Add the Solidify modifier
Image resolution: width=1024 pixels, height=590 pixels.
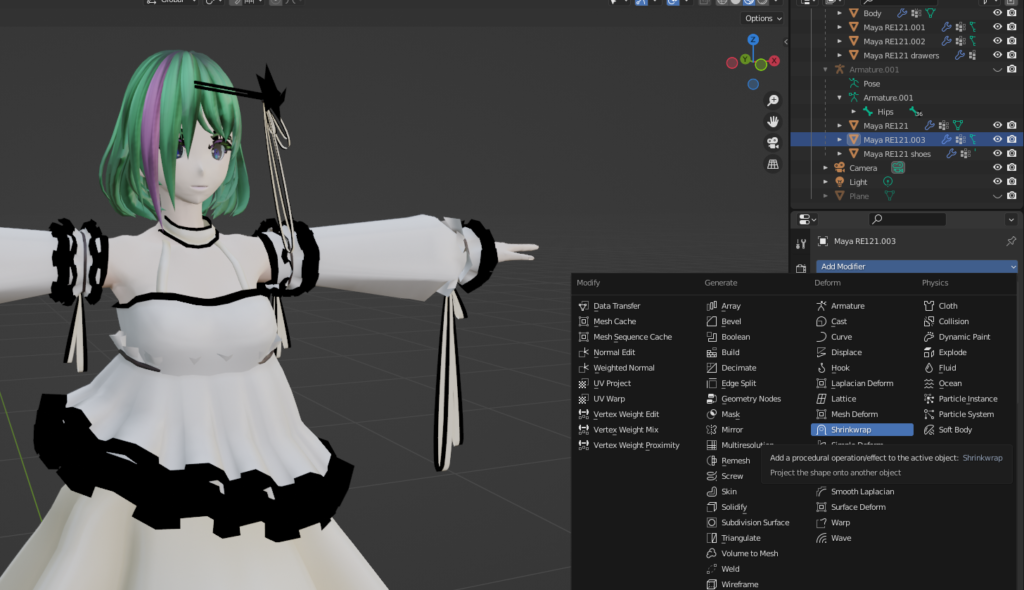tap(727, 507)
